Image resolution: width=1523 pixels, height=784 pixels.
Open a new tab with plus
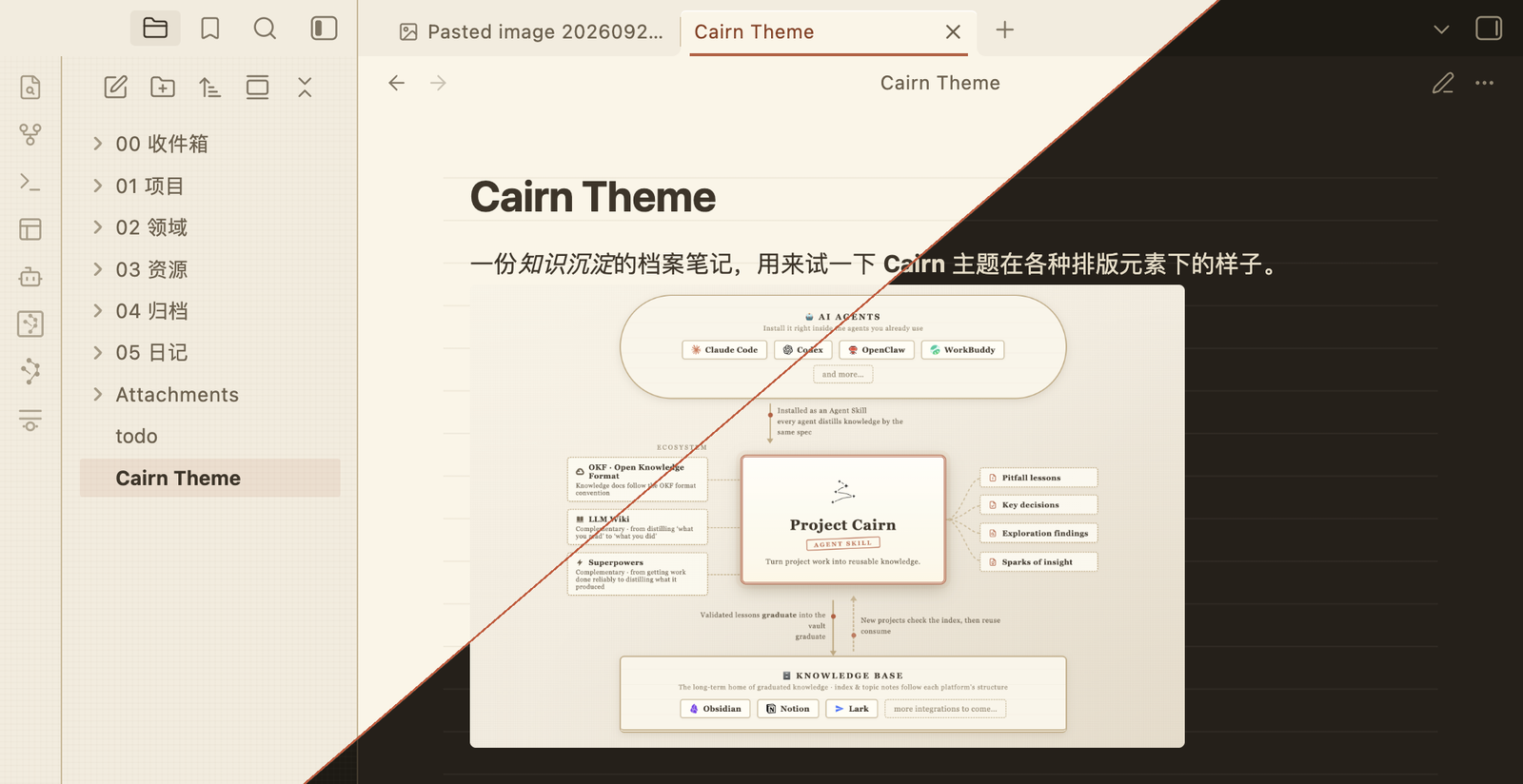(1004, 29)
